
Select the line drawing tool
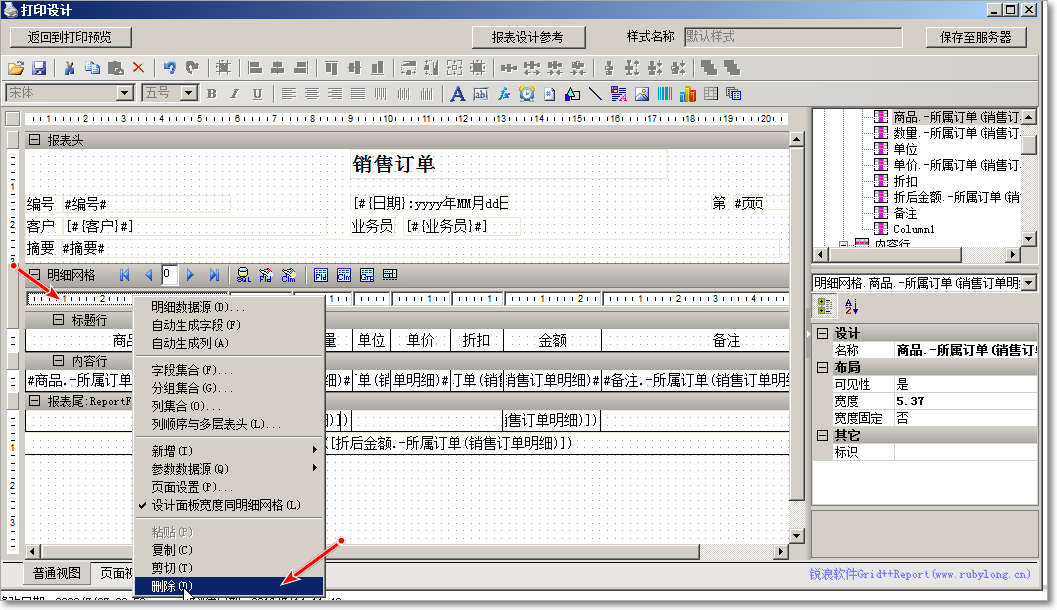point(595,94)
